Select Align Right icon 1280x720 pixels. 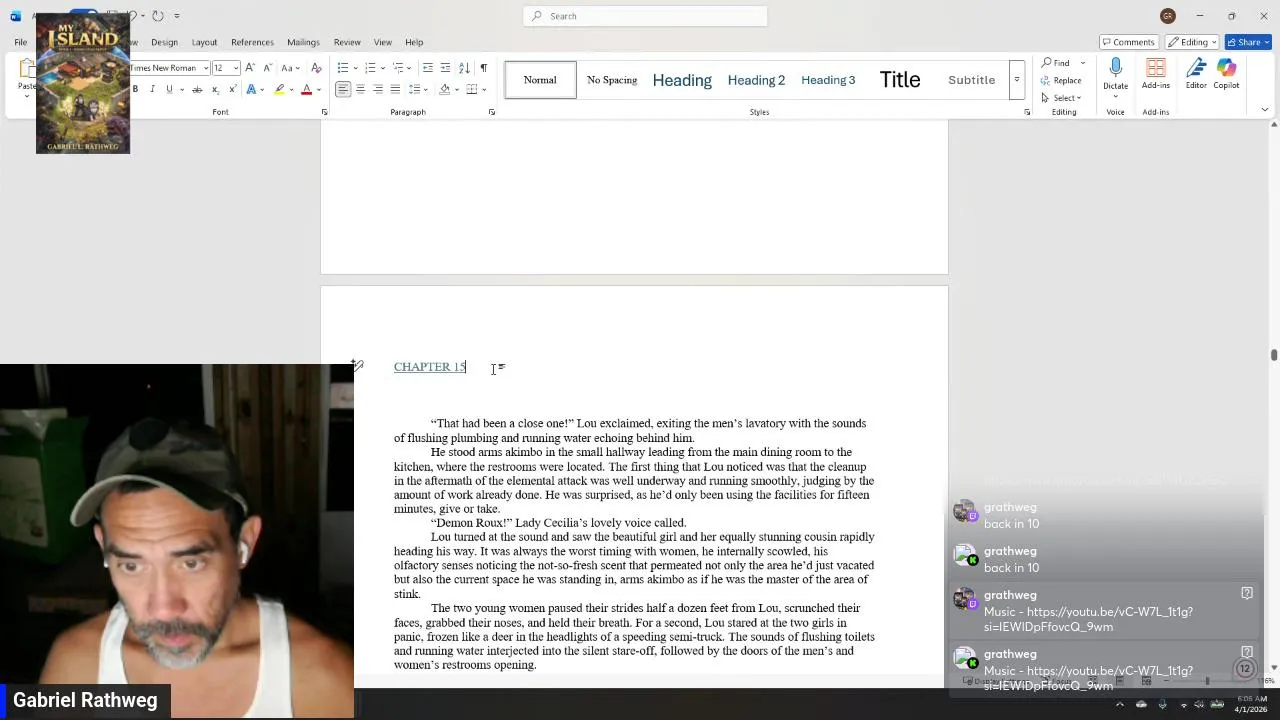click(378, 90)
